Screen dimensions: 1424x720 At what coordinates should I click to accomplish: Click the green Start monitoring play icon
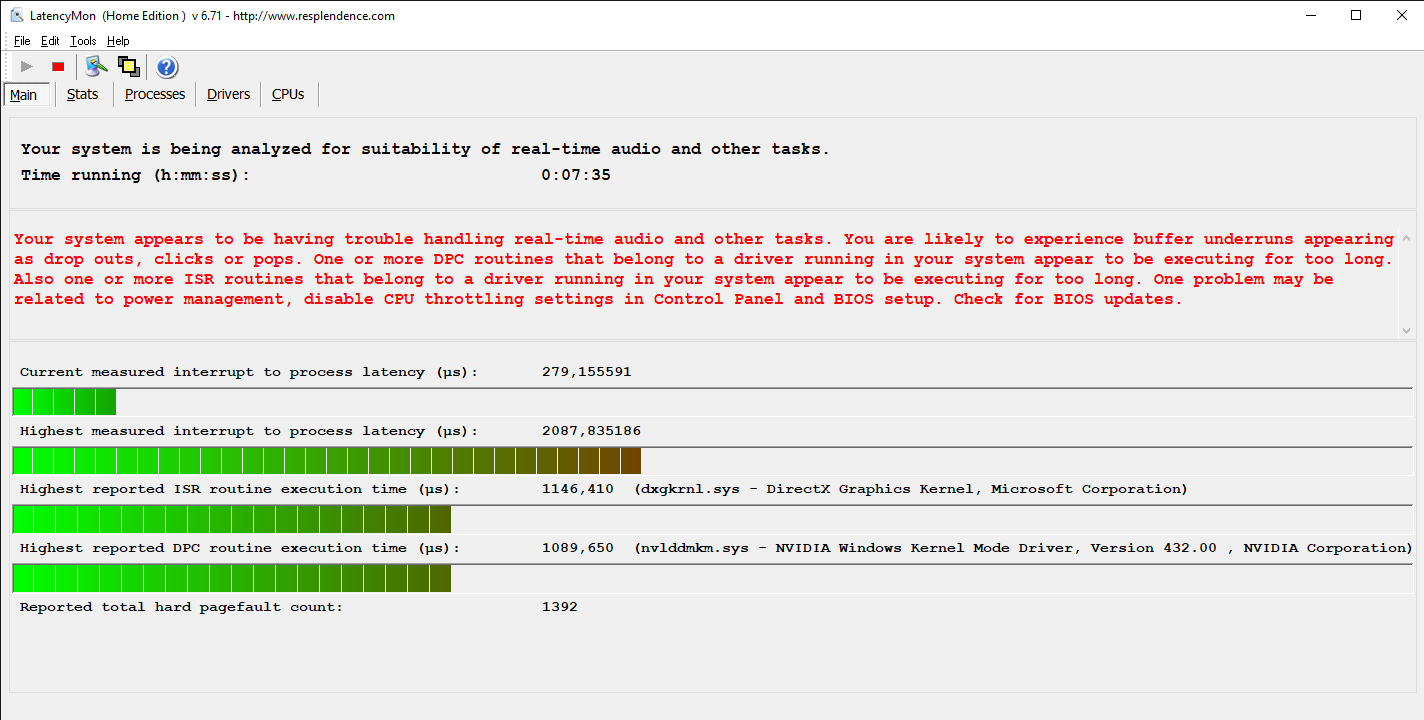[x=27, y=67]
